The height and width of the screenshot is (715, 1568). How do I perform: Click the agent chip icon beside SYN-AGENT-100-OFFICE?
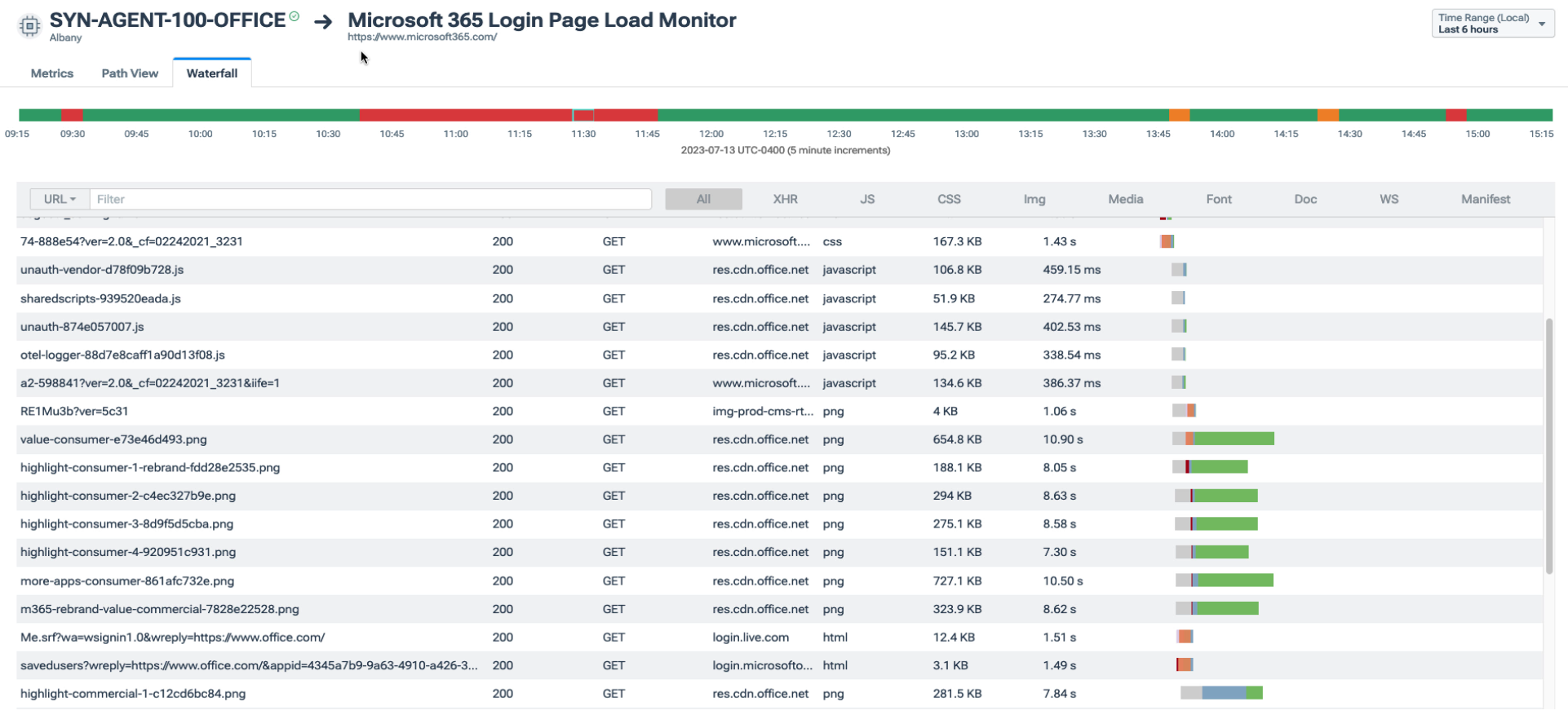[29, 26]
